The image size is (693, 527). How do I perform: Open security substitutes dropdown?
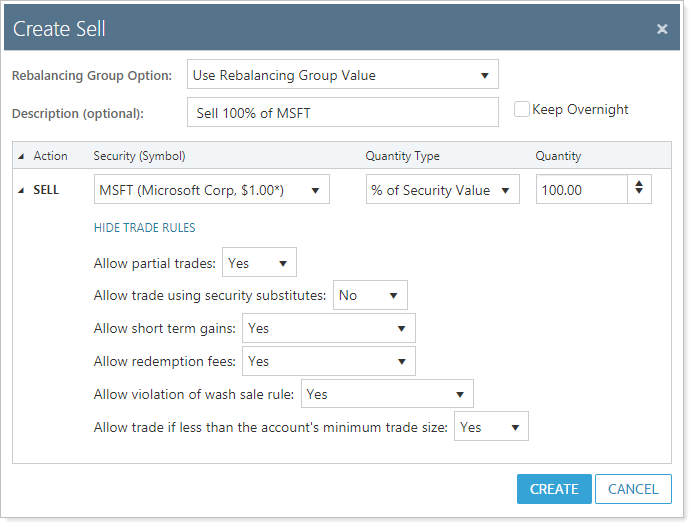[x=370, y=295]
